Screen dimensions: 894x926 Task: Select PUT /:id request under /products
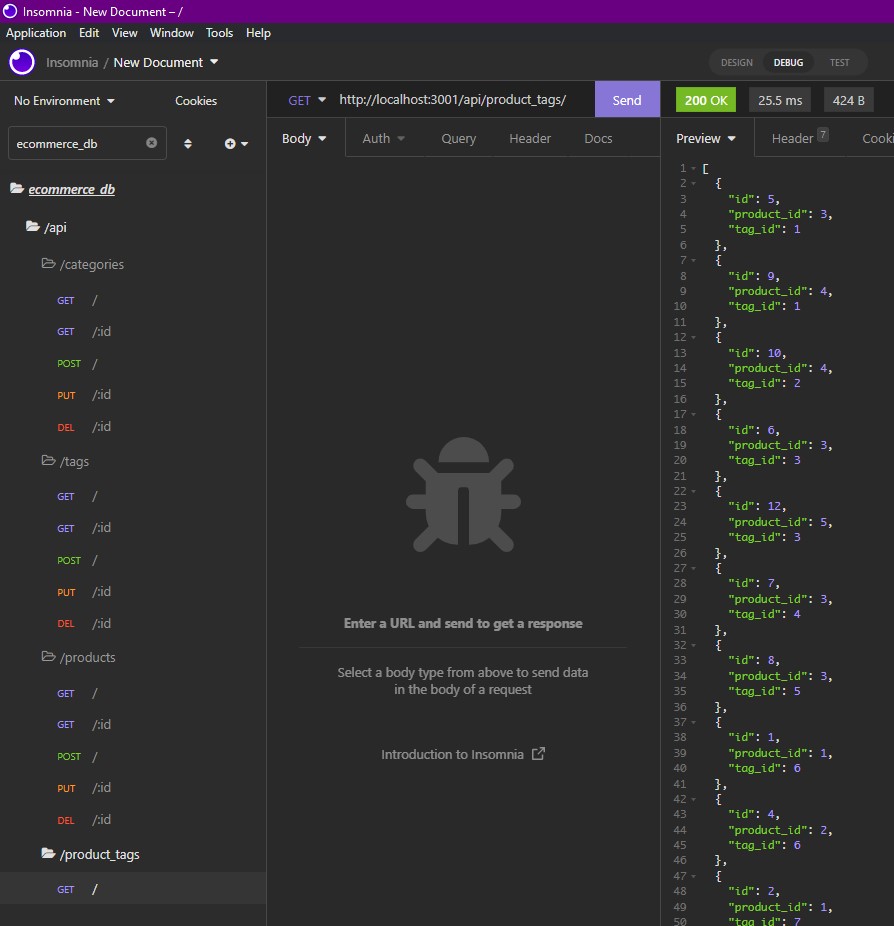coord(133,788)
